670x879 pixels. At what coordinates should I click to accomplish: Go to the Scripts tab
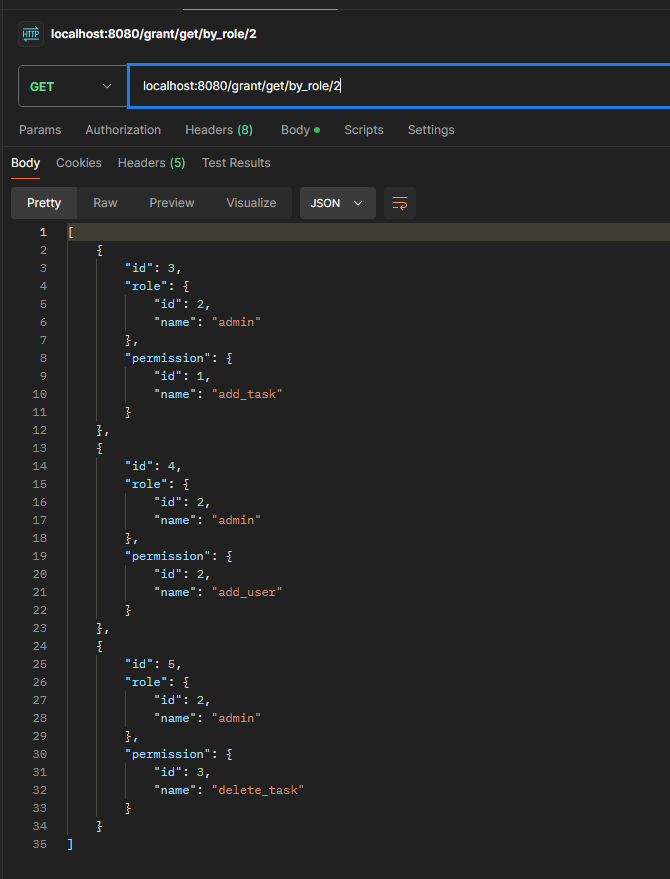point(364,130)
